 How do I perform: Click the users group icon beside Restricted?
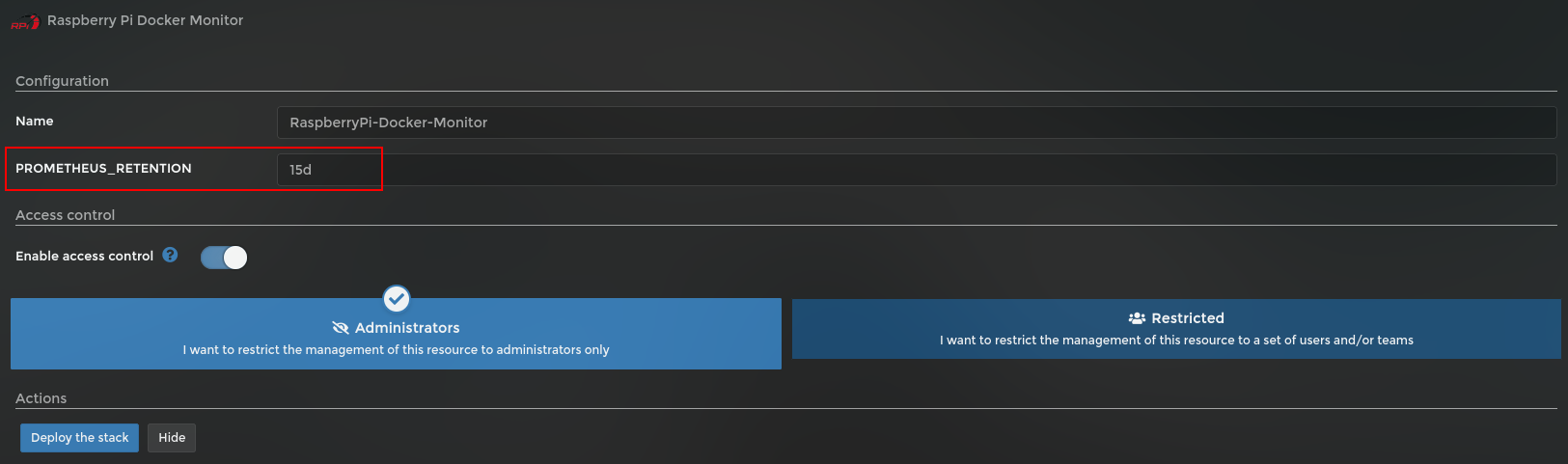pyautogui.click(x=1137, y=318)
